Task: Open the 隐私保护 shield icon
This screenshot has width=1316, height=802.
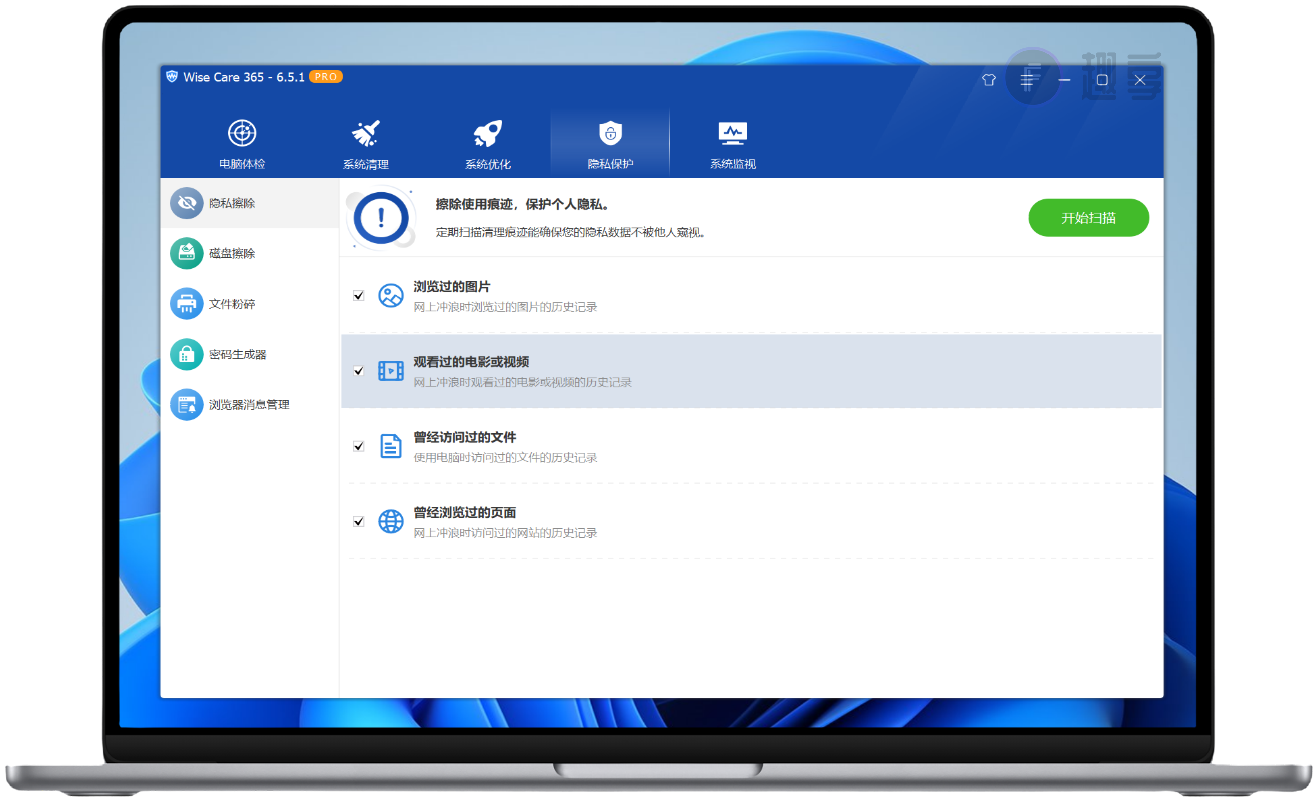Action: [610, 133]
